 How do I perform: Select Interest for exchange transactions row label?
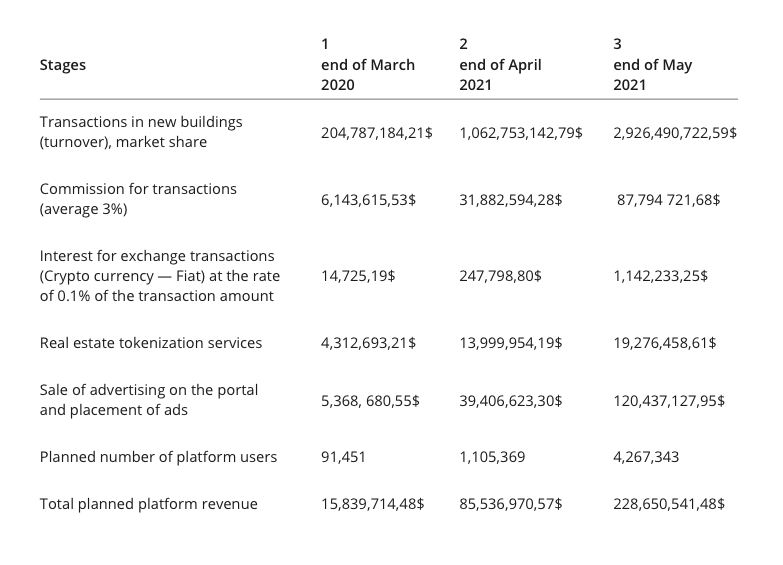point(159,276)
